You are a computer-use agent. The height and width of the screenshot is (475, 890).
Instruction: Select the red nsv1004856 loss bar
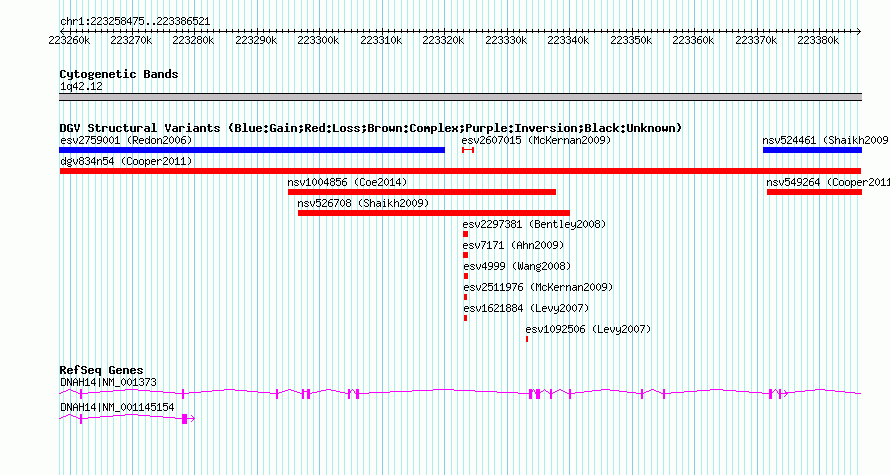tap(422, 192)
